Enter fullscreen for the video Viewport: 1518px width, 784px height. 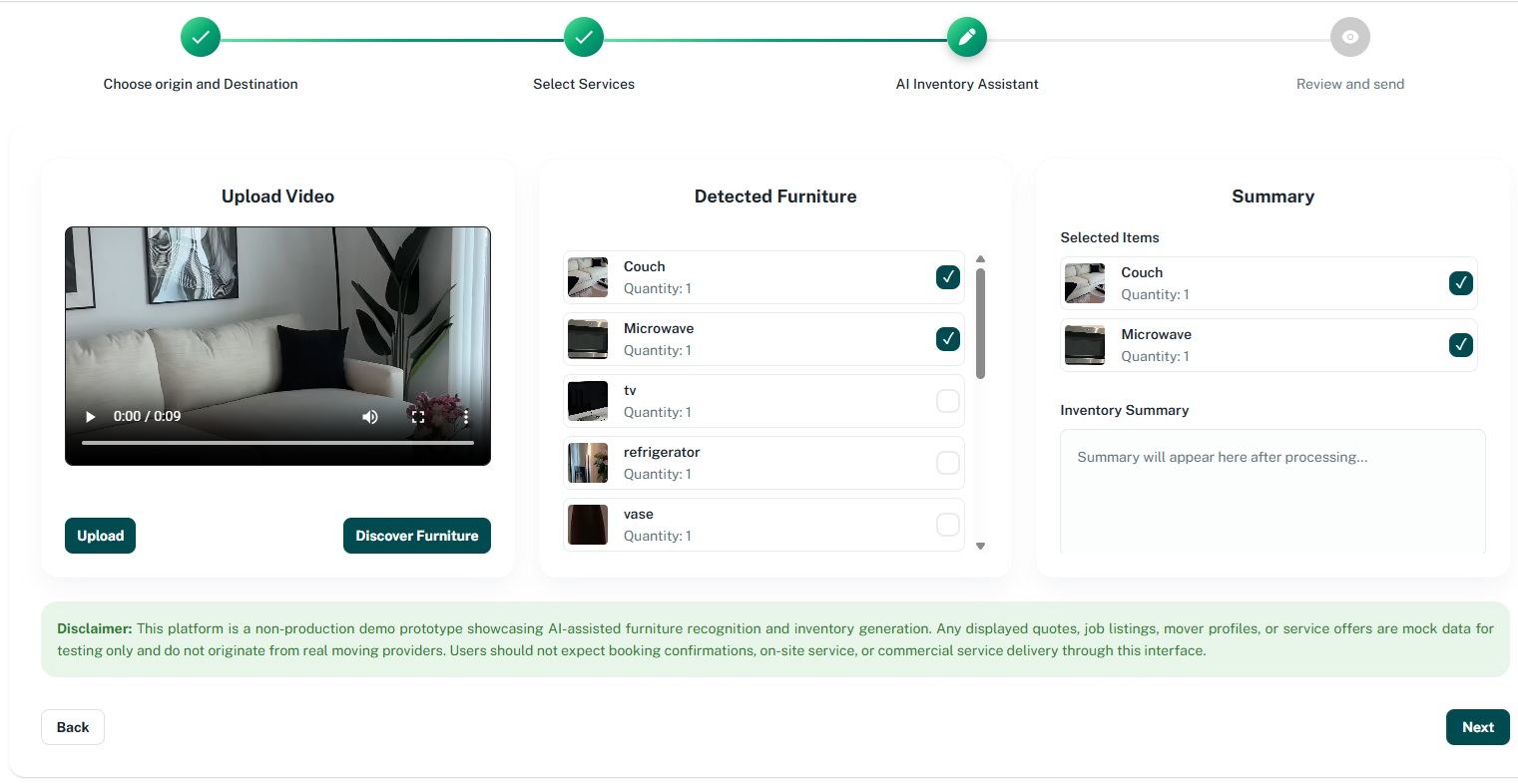click(418, 417)
